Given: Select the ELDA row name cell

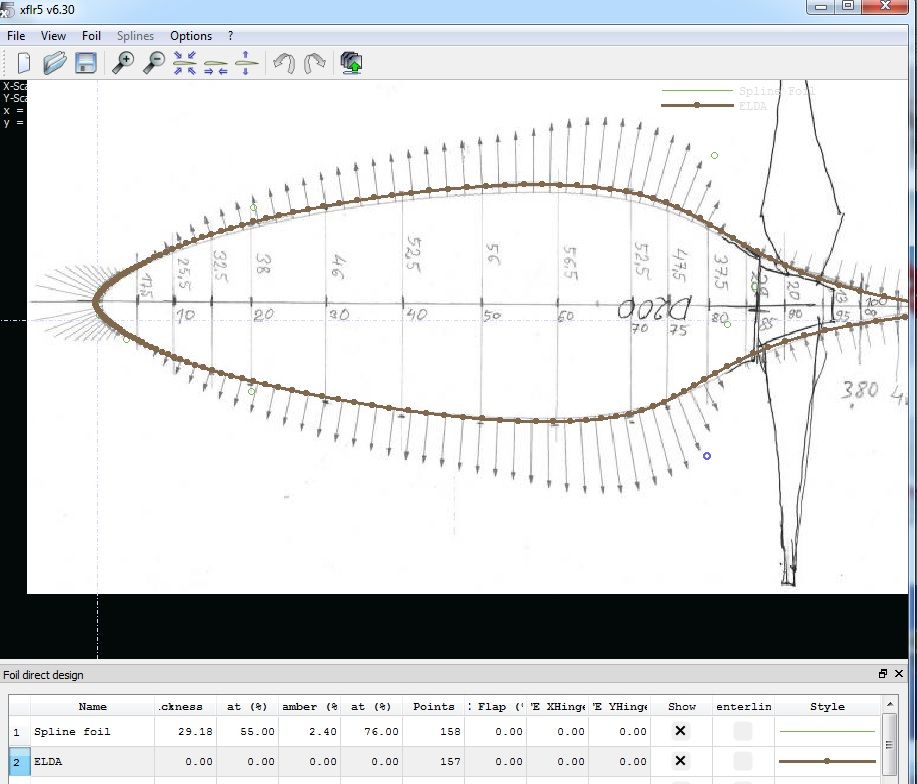Looking at the screenshot, I should pos(92,761).
